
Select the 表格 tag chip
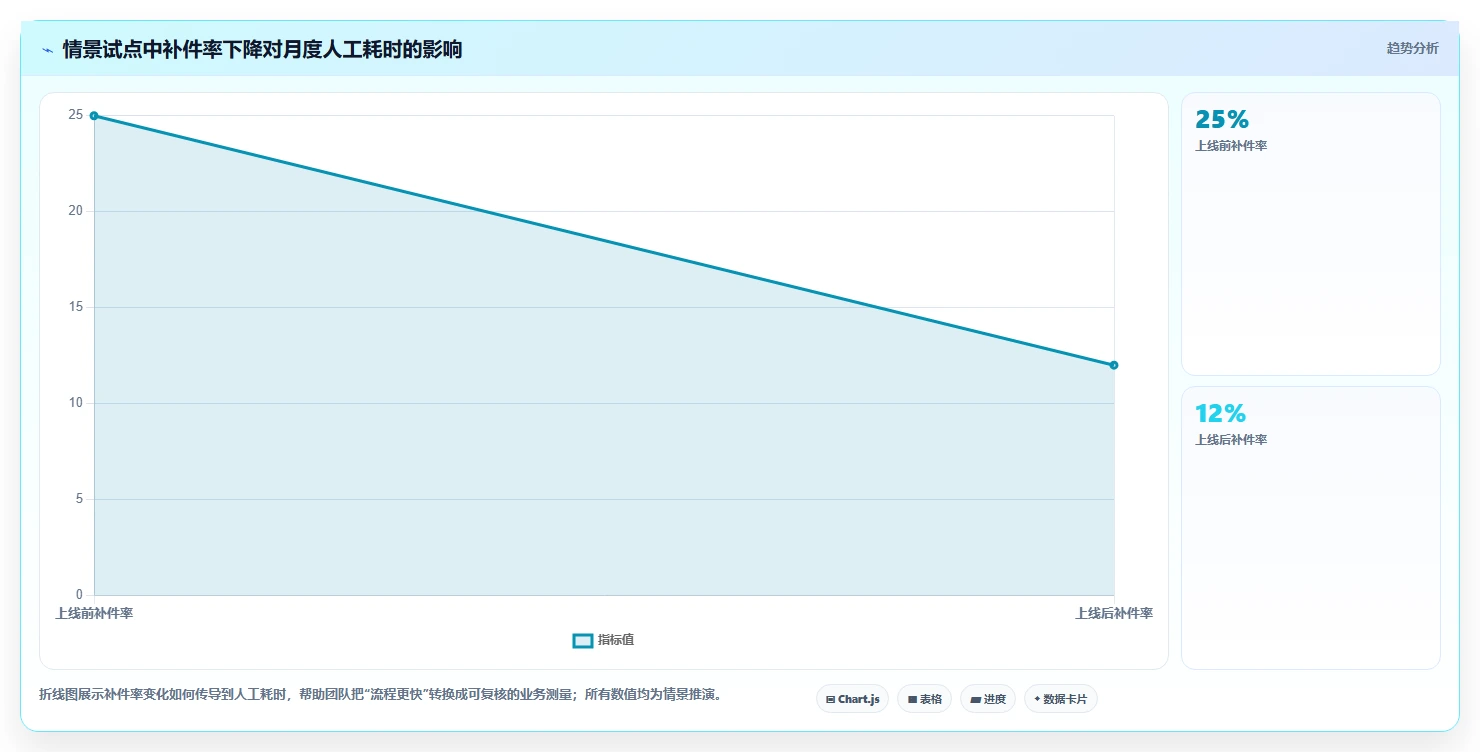(x=924, y=699)
